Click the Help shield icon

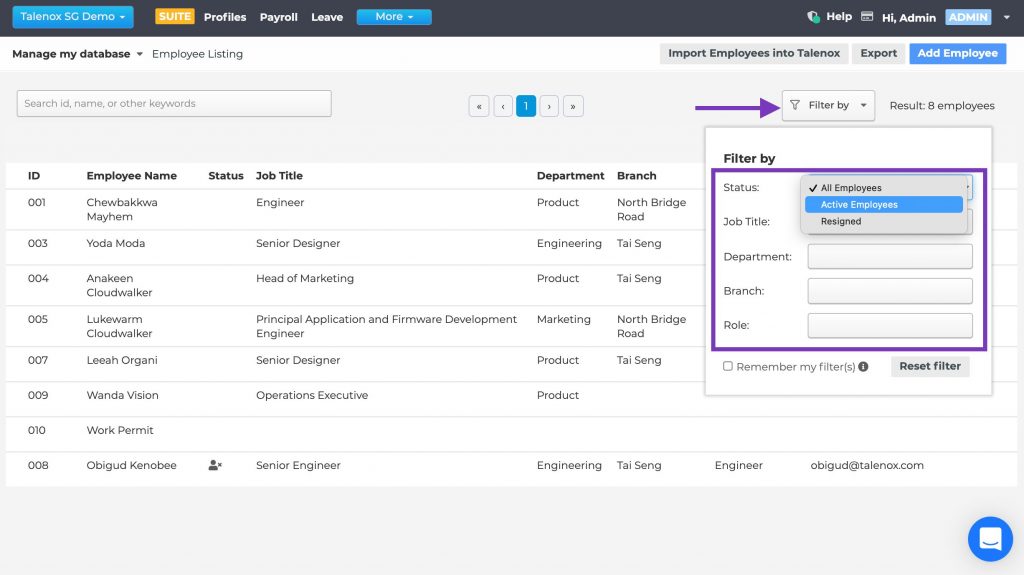click(813, 17)
